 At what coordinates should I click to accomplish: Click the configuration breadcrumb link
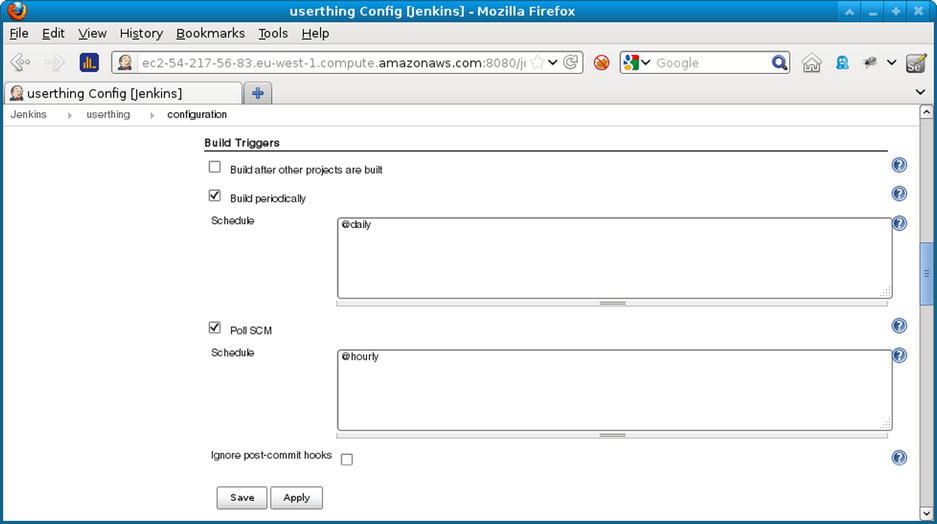(x=197, y=114)
